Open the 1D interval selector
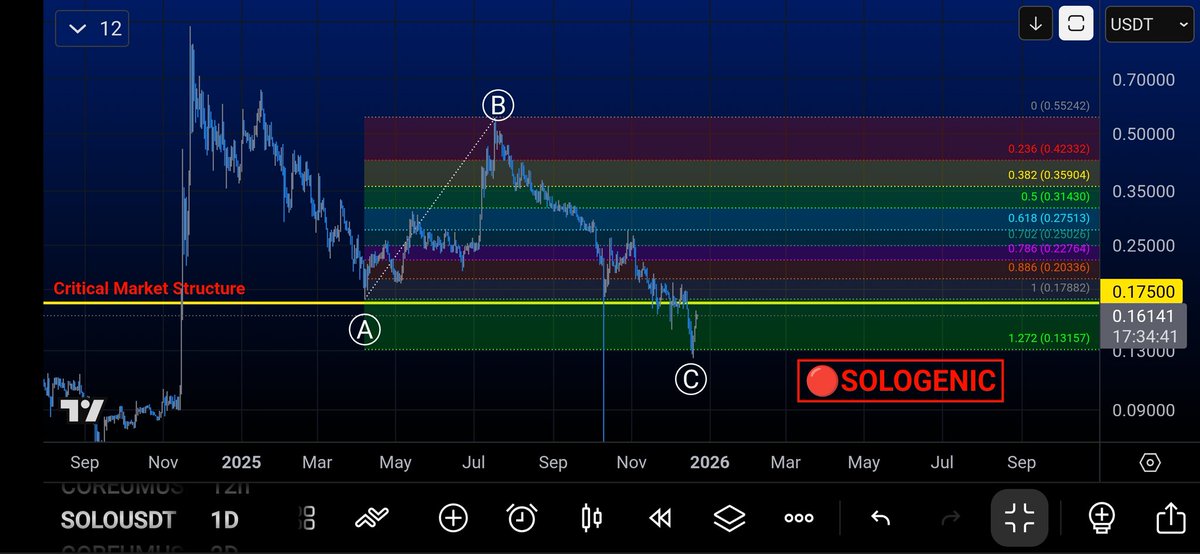Image resolution: width=1200 pixels, height=554 pixels. [225, 520]
